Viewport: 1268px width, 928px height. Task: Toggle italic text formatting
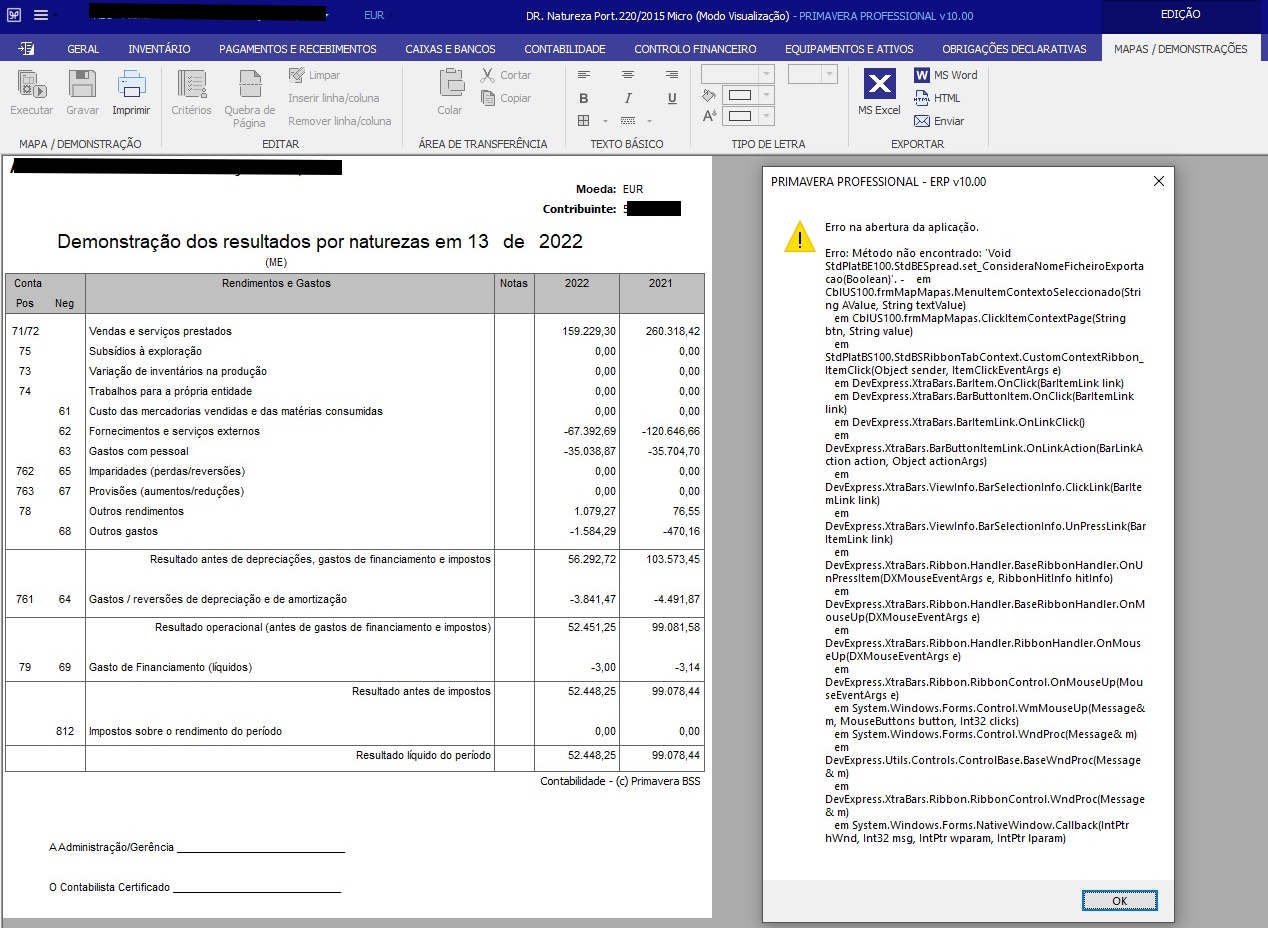coord(628,98)
